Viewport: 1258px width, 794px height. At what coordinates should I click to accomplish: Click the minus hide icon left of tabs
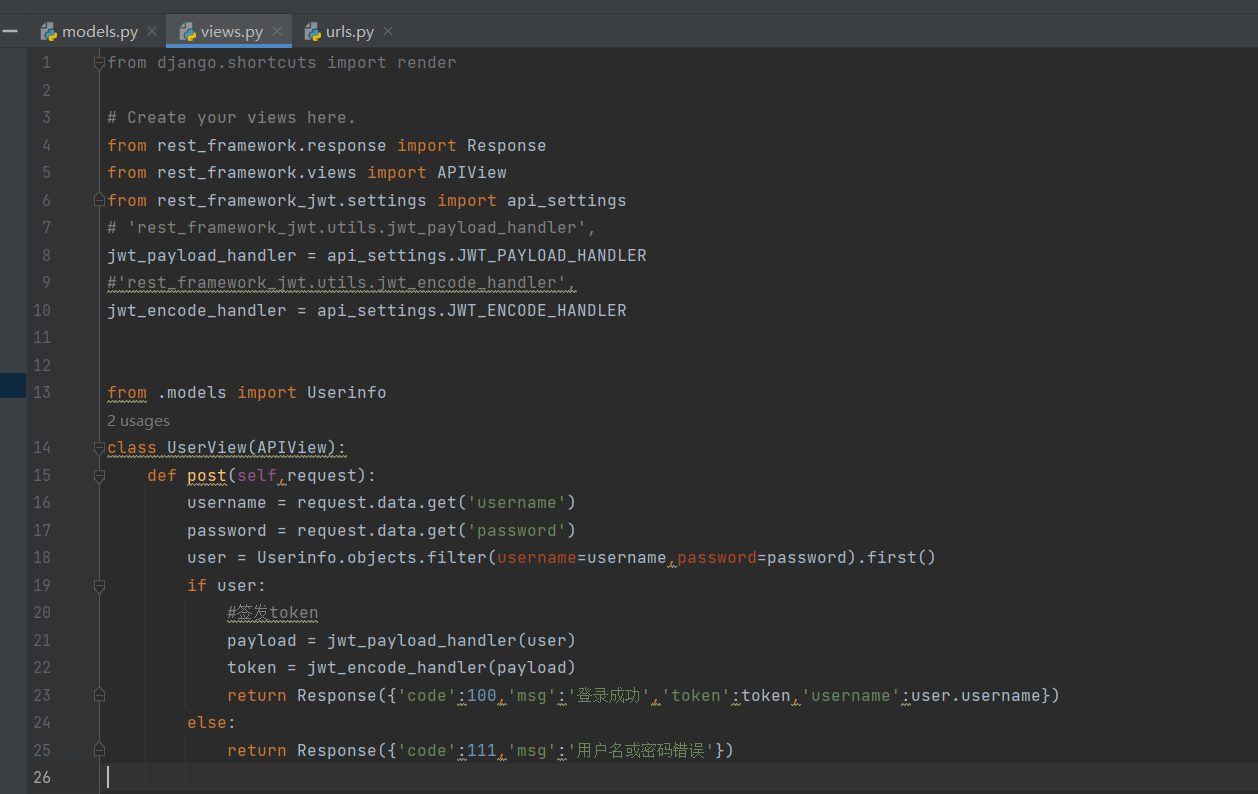10,31
